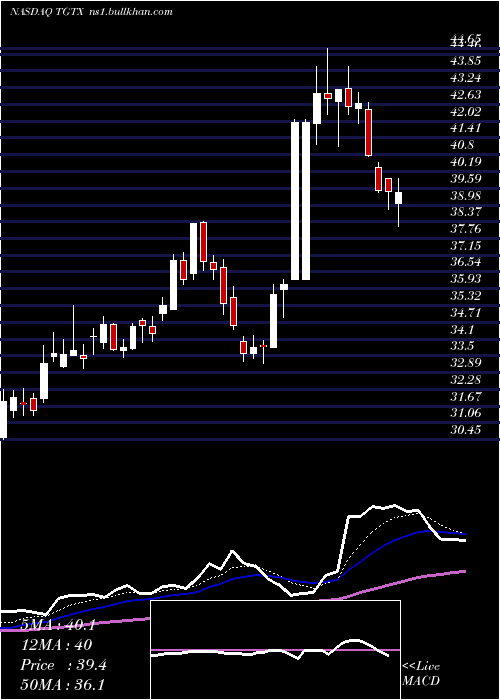Select the 32.28 price axis label
500x700 pixels.
(464, 380)
